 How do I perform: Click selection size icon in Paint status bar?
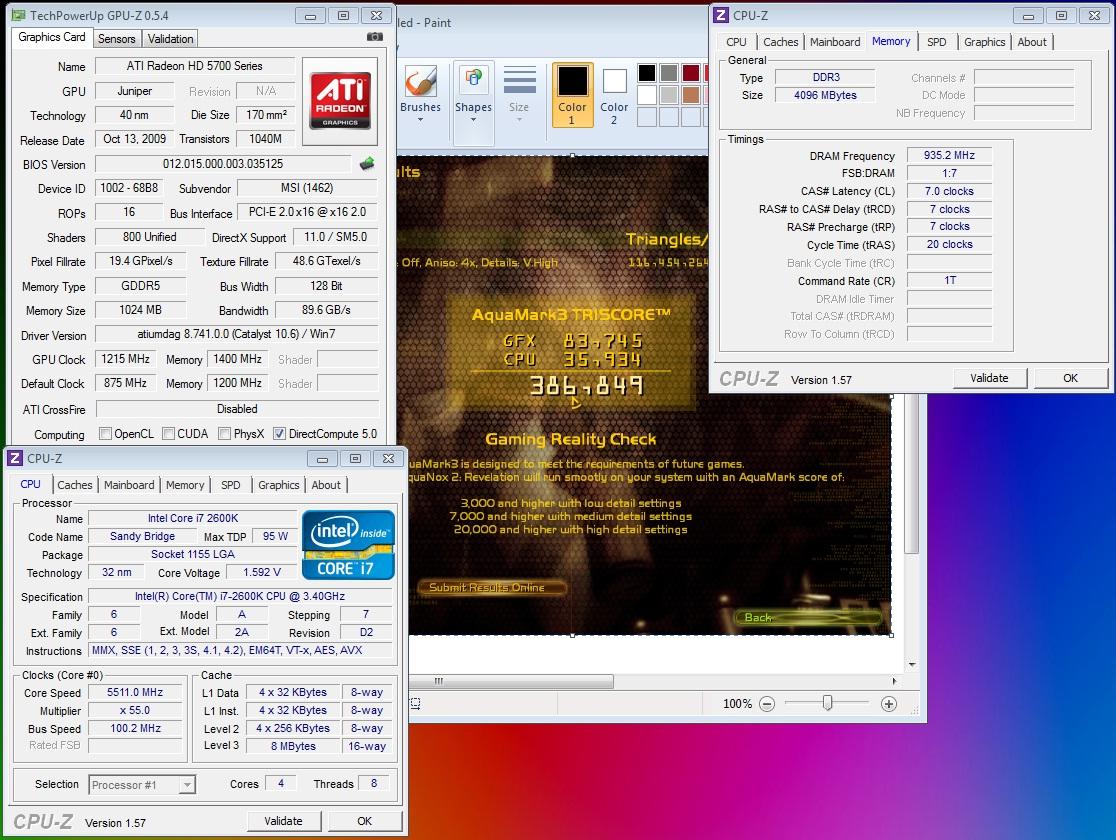point(416,703)
